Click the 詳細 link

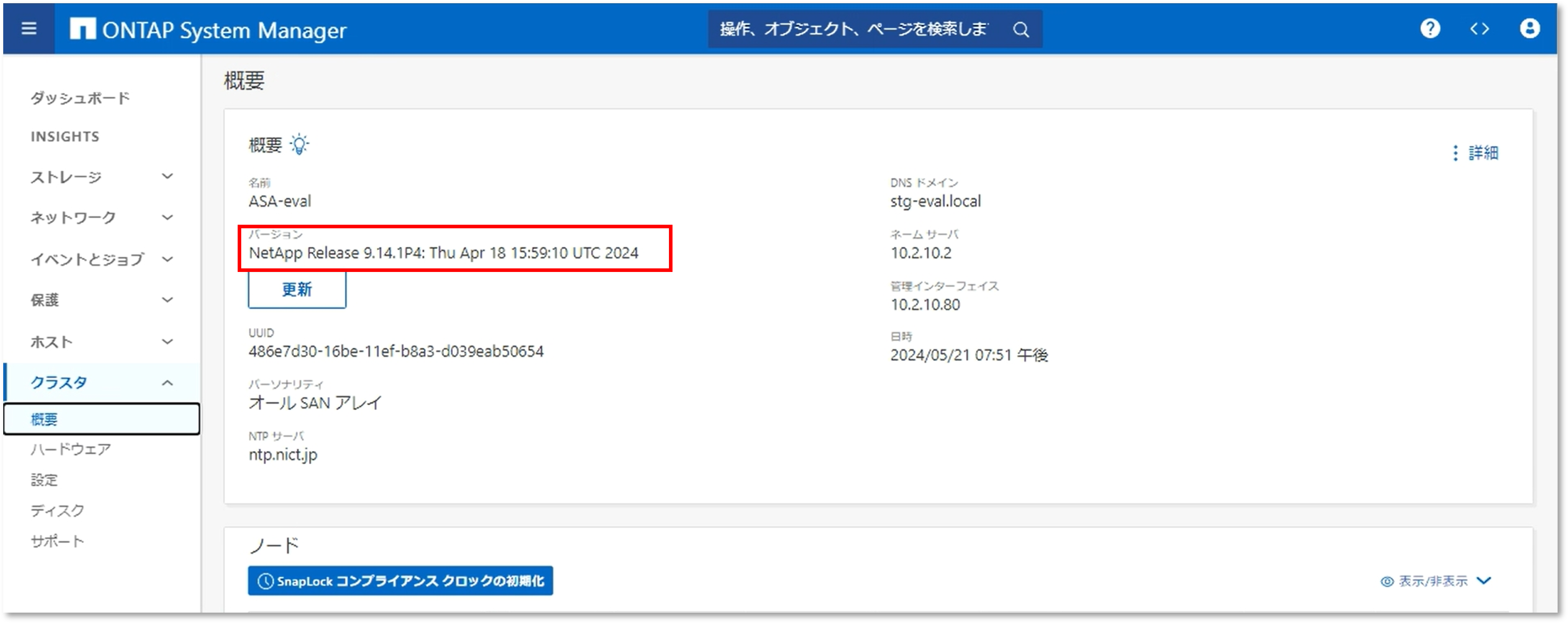(x=1483, y=153)
